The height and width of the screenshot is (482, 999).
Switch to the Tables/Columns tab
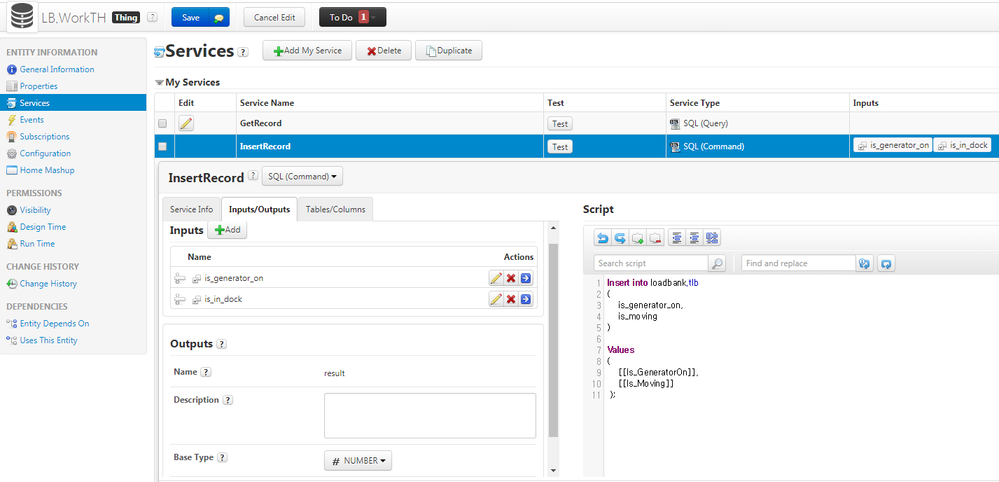click(x=335, y=209)
